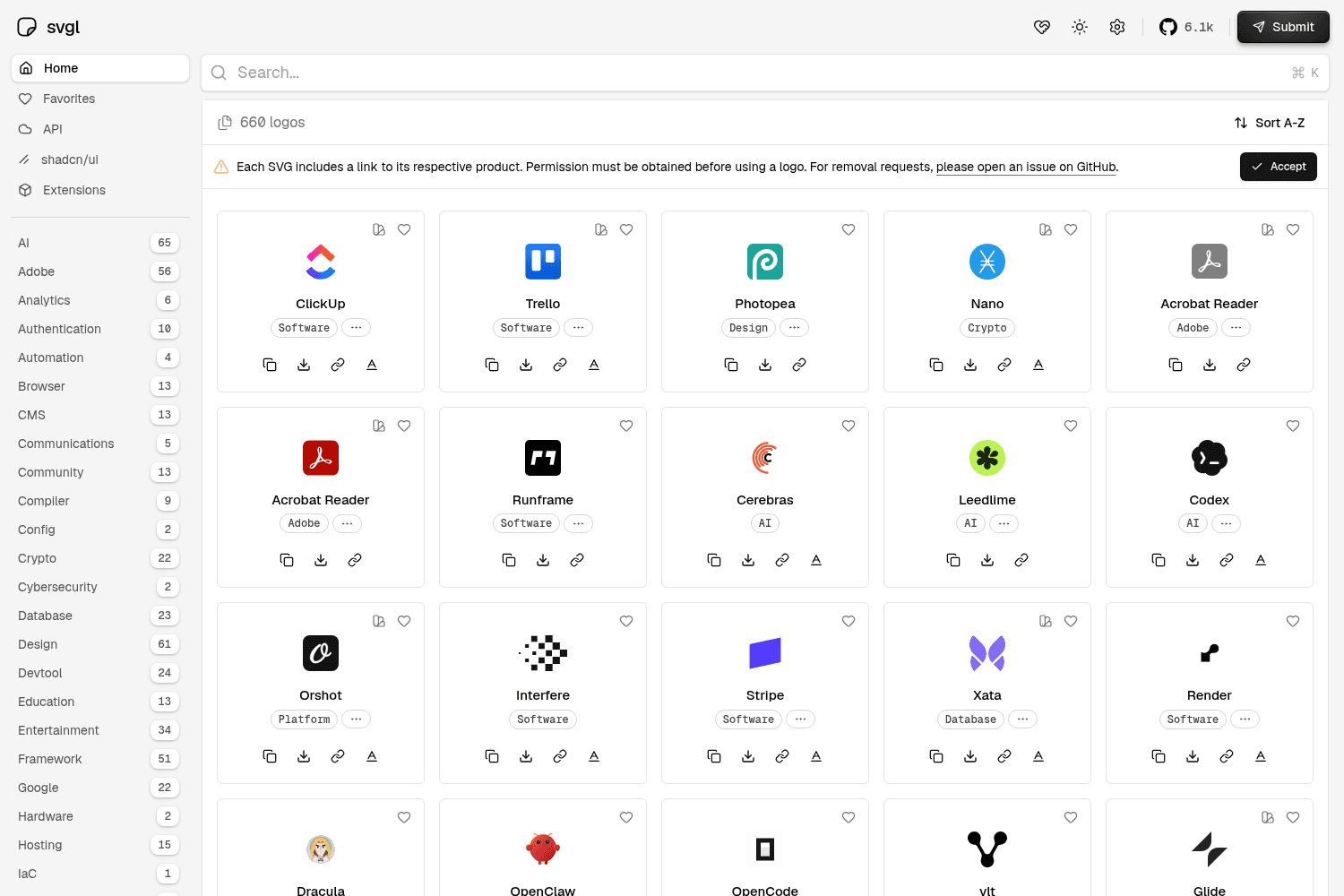
Task: Filter by Framework category in sidebar
Action: (99, 759)
